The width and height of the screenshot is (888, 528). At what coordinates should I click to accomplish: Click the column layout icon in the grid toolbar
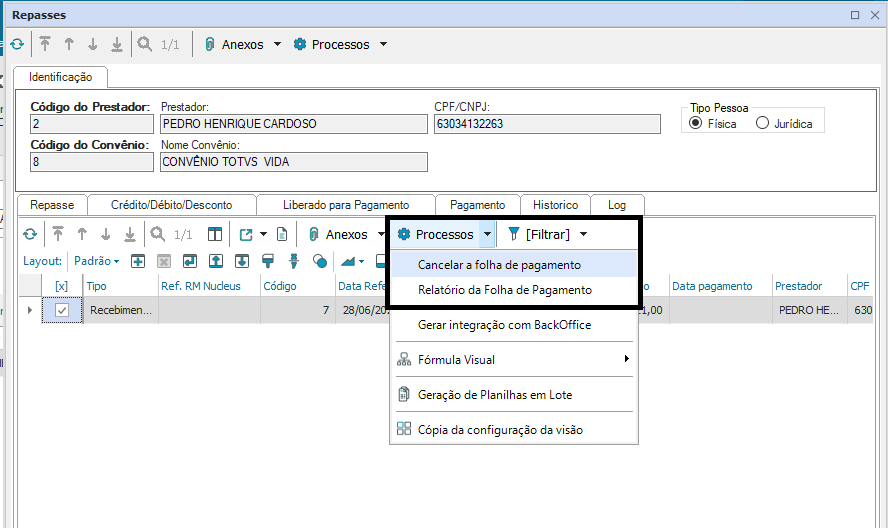[x=215, y=234]
